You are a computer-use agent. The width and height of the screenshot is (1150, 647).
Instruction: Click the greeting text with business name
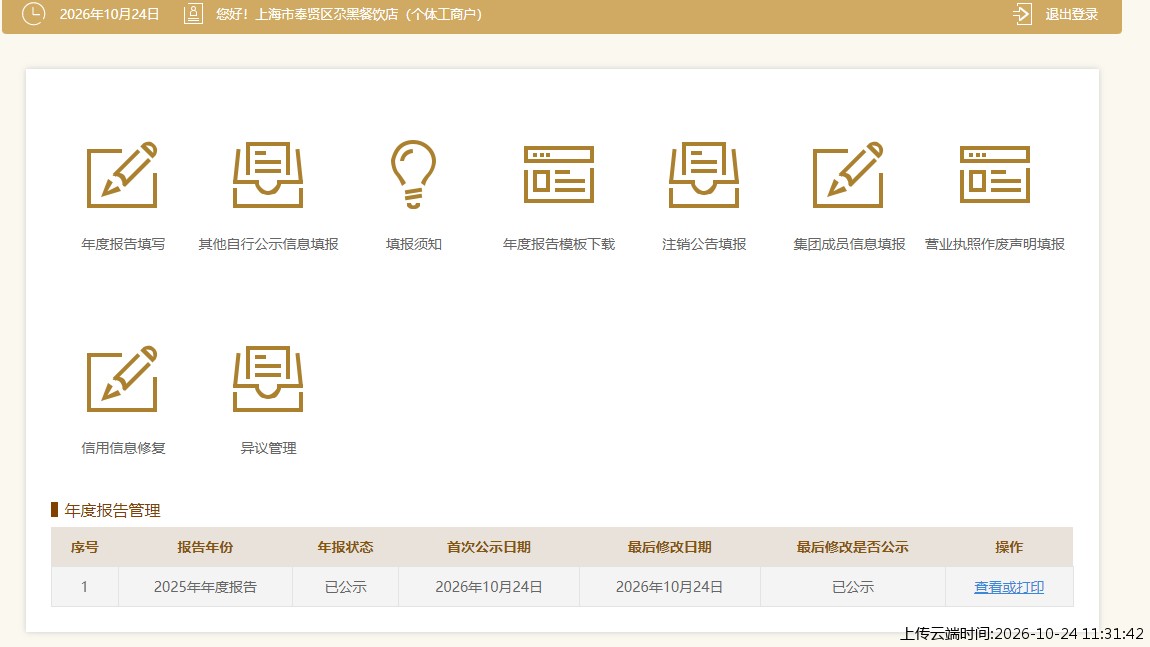coord(349,14)
